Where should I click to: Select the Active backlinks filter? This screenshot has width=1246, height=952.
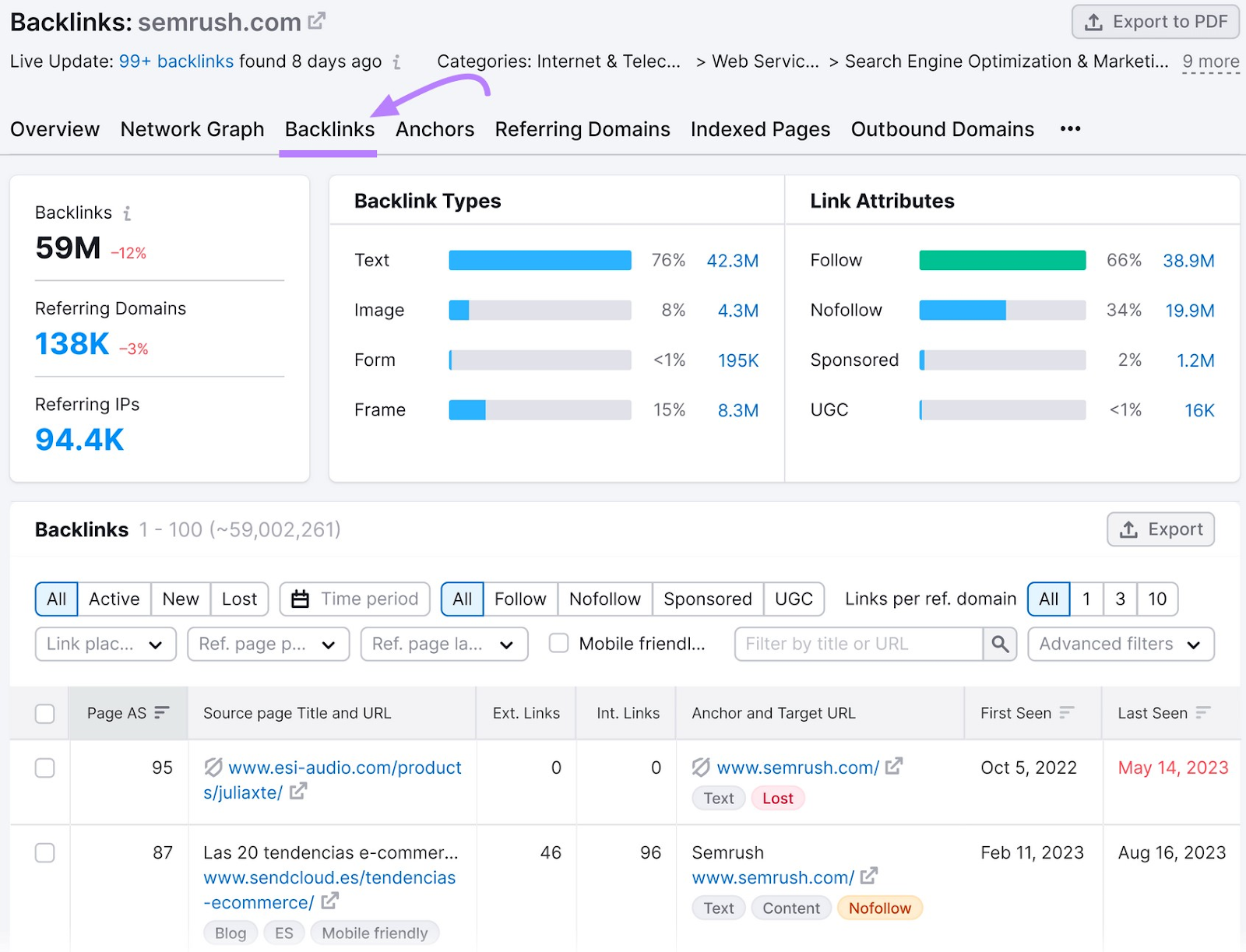tap(114, 599)
